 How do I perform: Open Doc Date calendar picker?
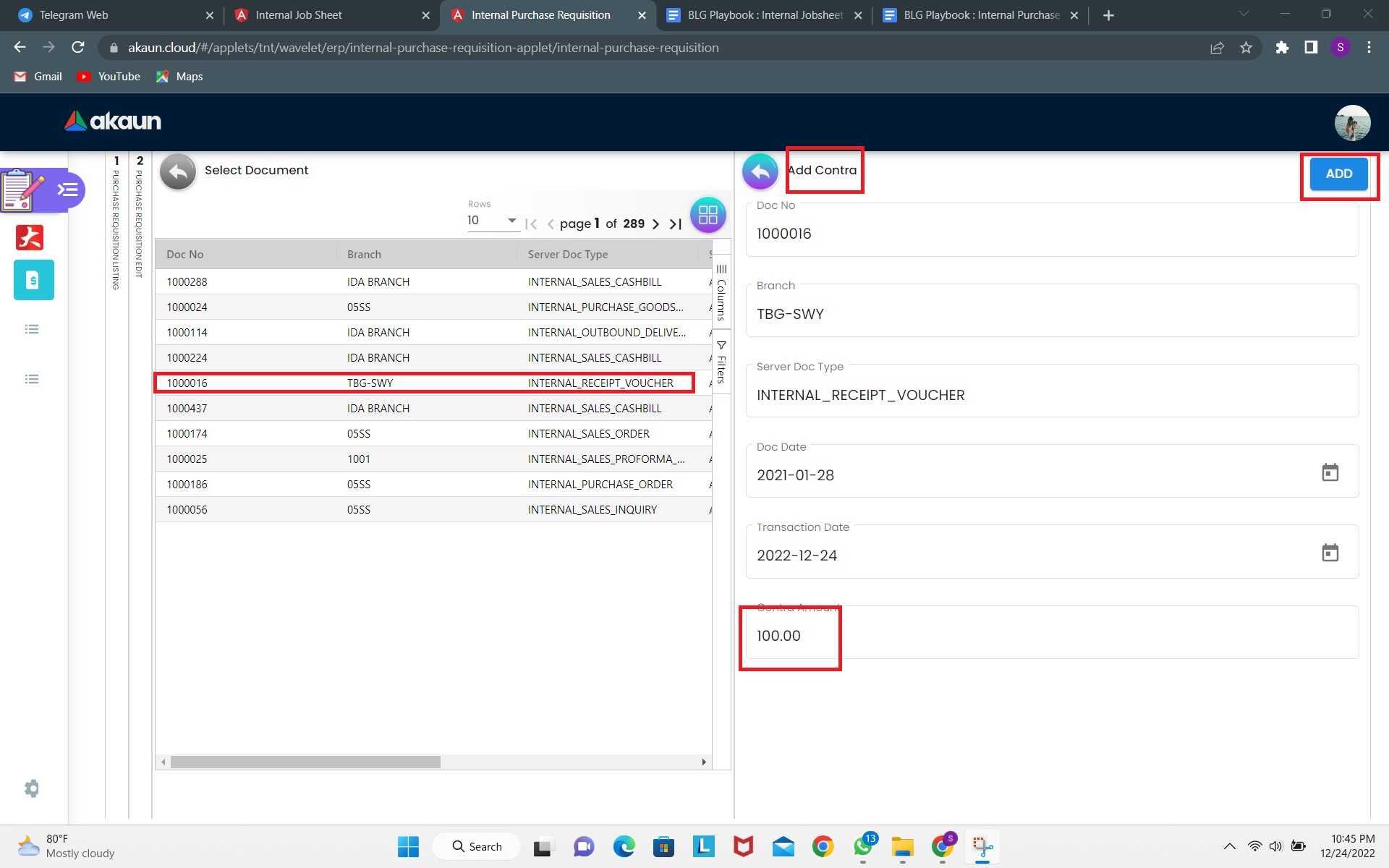click(x=1330, y=472)
